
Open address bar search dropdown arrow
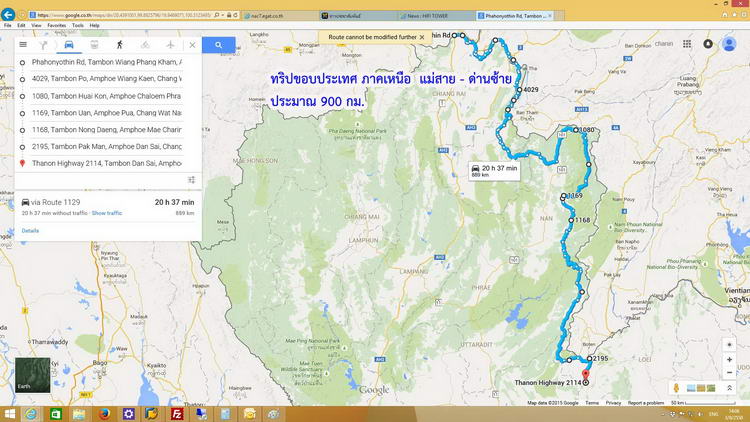point(223,15)
